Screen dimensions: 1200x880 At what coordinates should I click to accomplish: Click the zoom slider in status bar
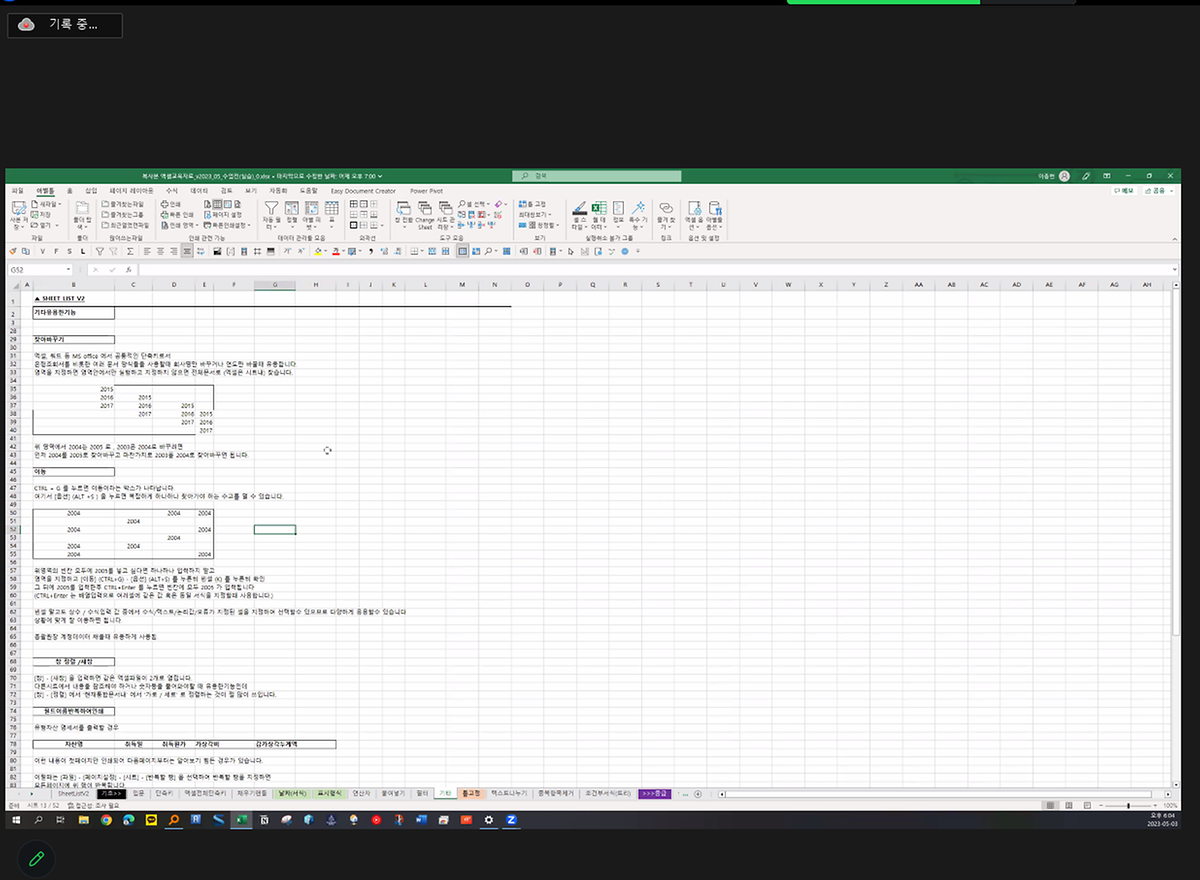(1128, 805)
